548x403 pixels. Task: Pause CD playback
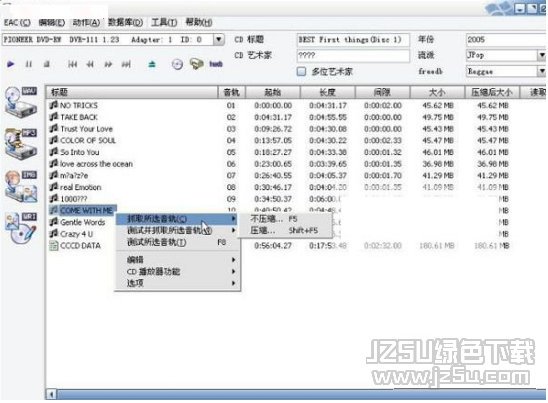(29, 64)
